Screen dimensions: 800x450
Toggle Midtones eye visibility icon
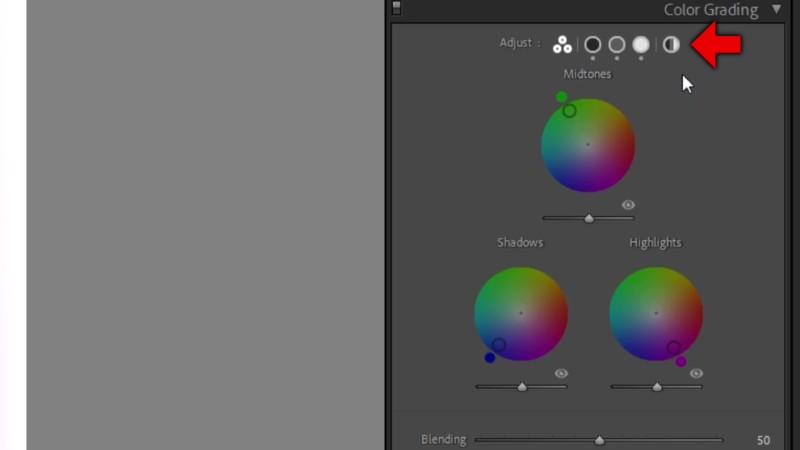pyautogui.click(x=628, y=205)
